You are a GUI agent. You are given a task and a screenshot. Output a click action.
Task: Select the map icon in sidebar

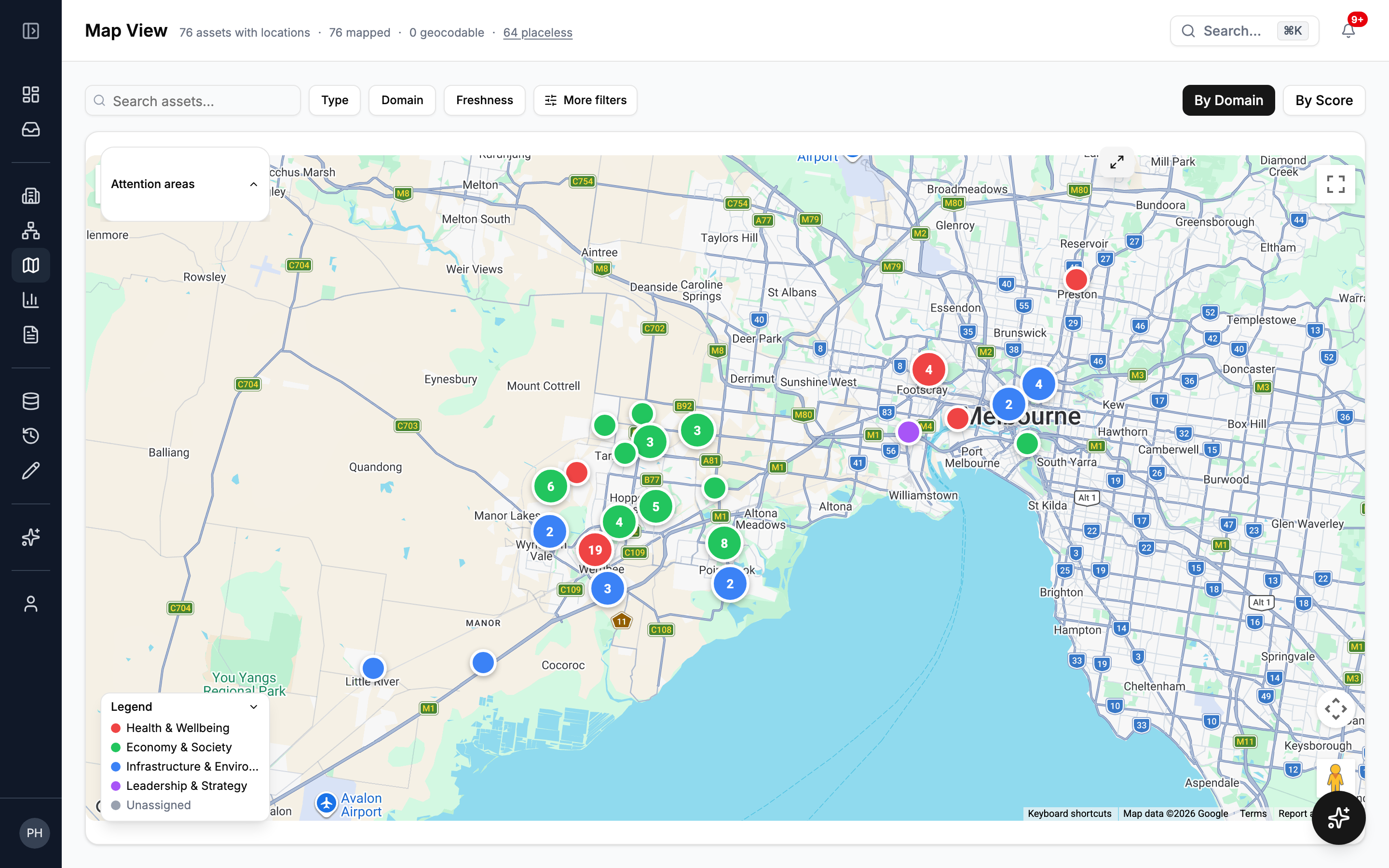tap(30, 265)
